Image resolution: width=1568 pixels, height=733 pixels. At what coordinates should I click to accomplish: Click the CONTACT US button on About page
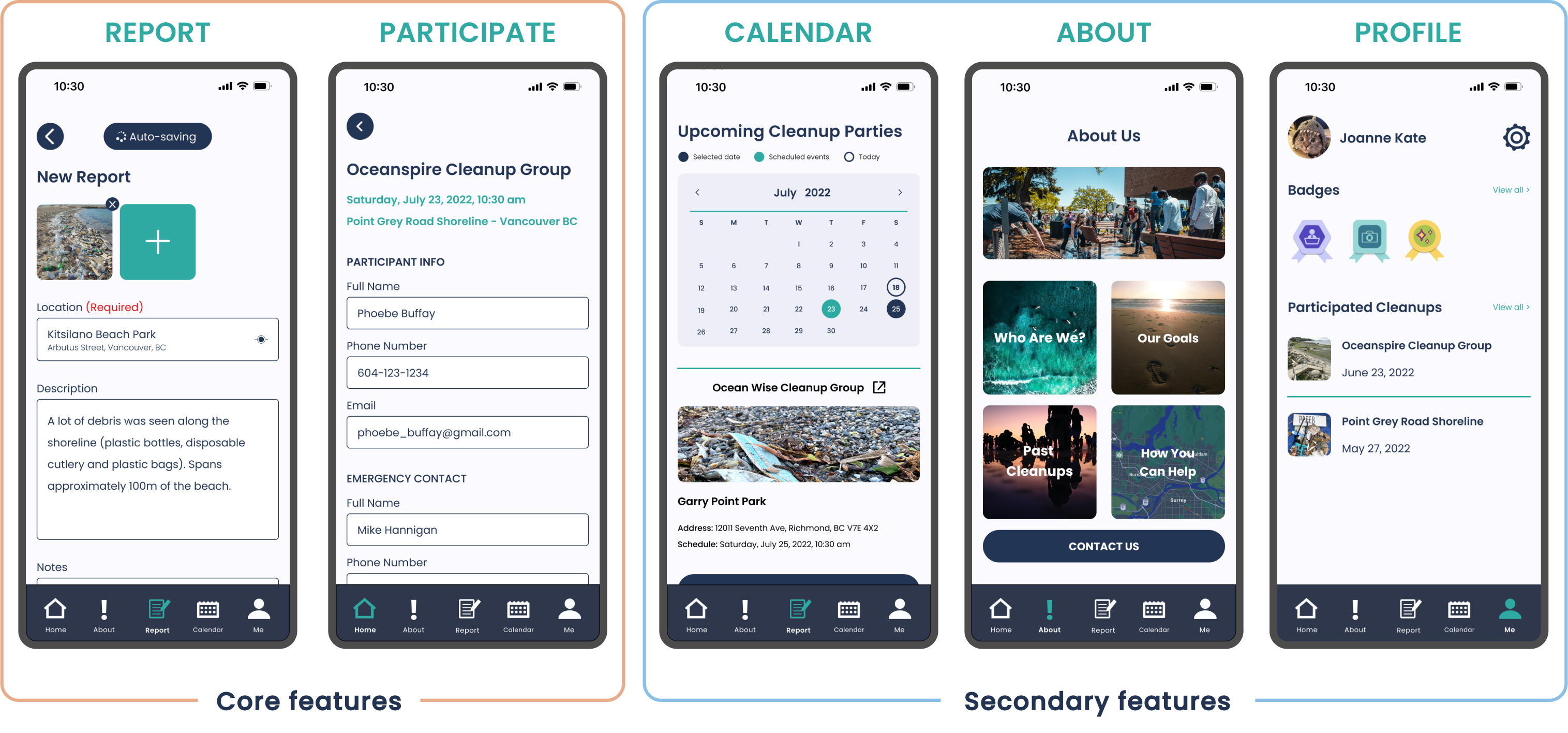tap(1103, 546)
